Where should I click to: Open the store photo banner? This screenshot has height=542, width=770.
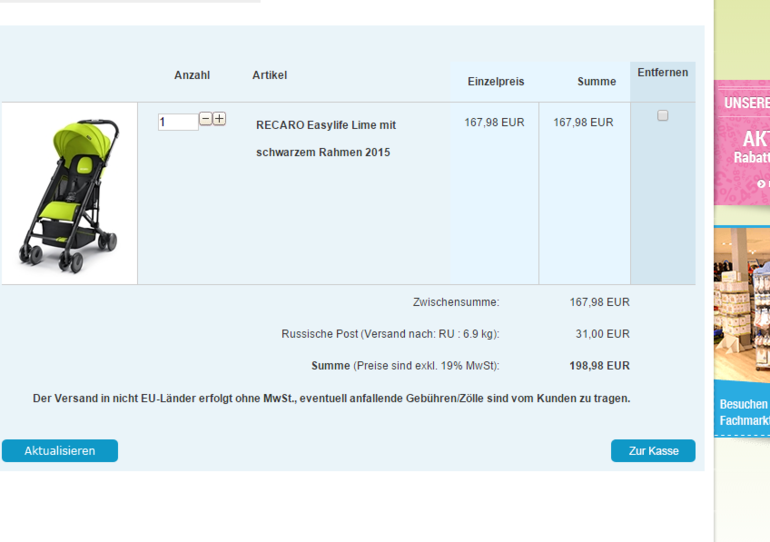742,305
